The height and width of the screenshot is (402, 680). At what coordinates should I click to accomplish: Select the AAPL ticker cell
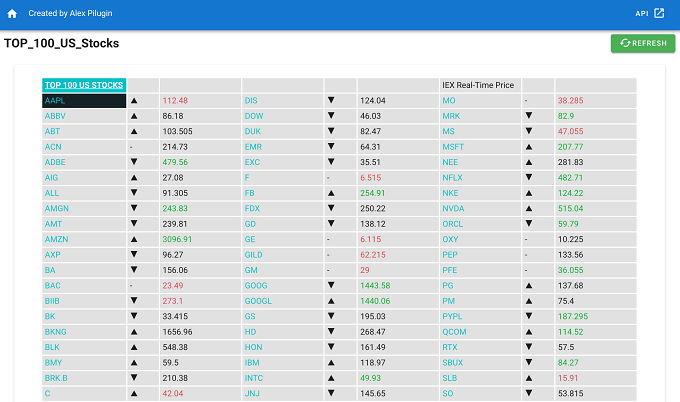click(x=84, y=101)
